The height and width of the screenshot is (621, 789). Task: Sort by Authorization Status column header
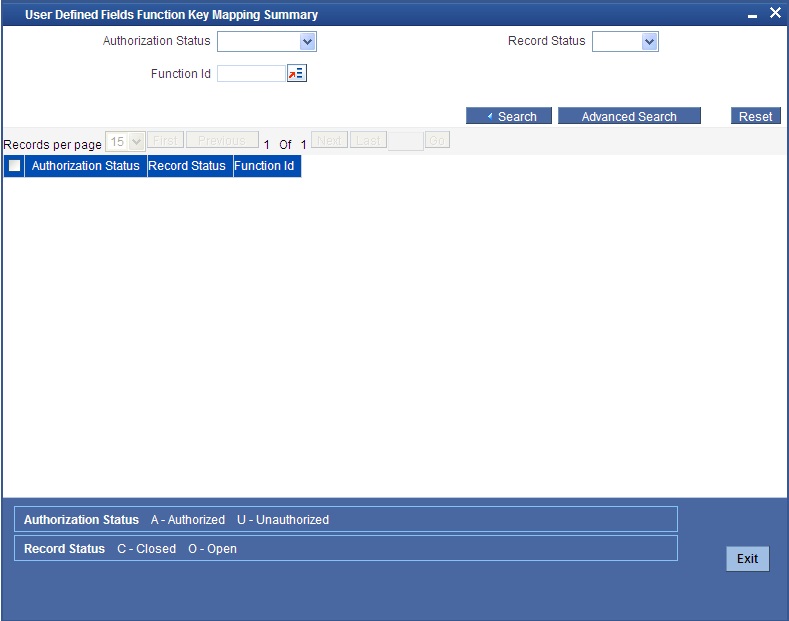[86, 166]
